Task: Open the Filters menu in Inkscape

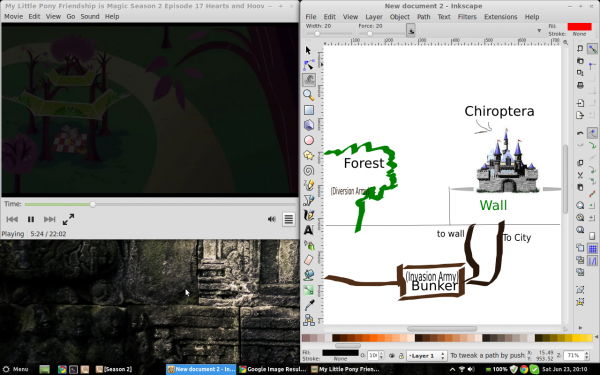Action: coord(467,17)
